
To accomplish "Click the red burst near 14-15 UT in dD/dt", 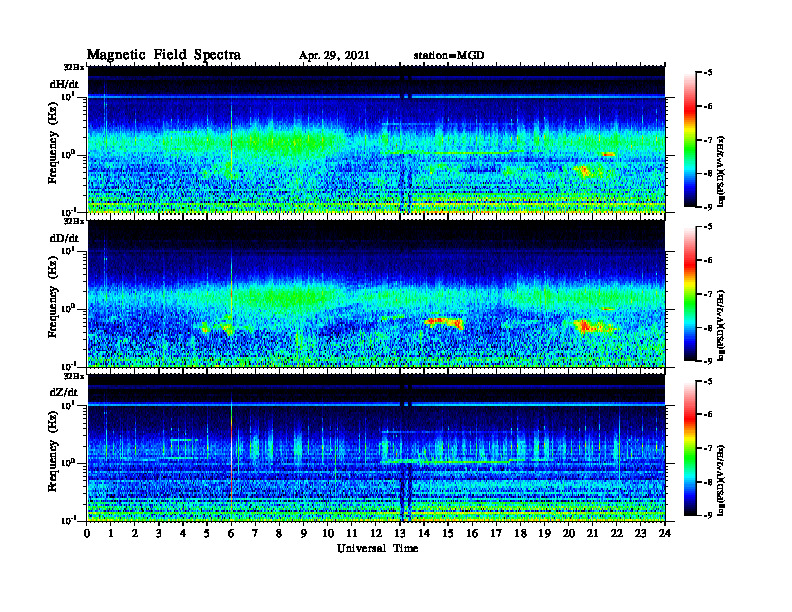I will pyautogui.click(x=443, y=322).
